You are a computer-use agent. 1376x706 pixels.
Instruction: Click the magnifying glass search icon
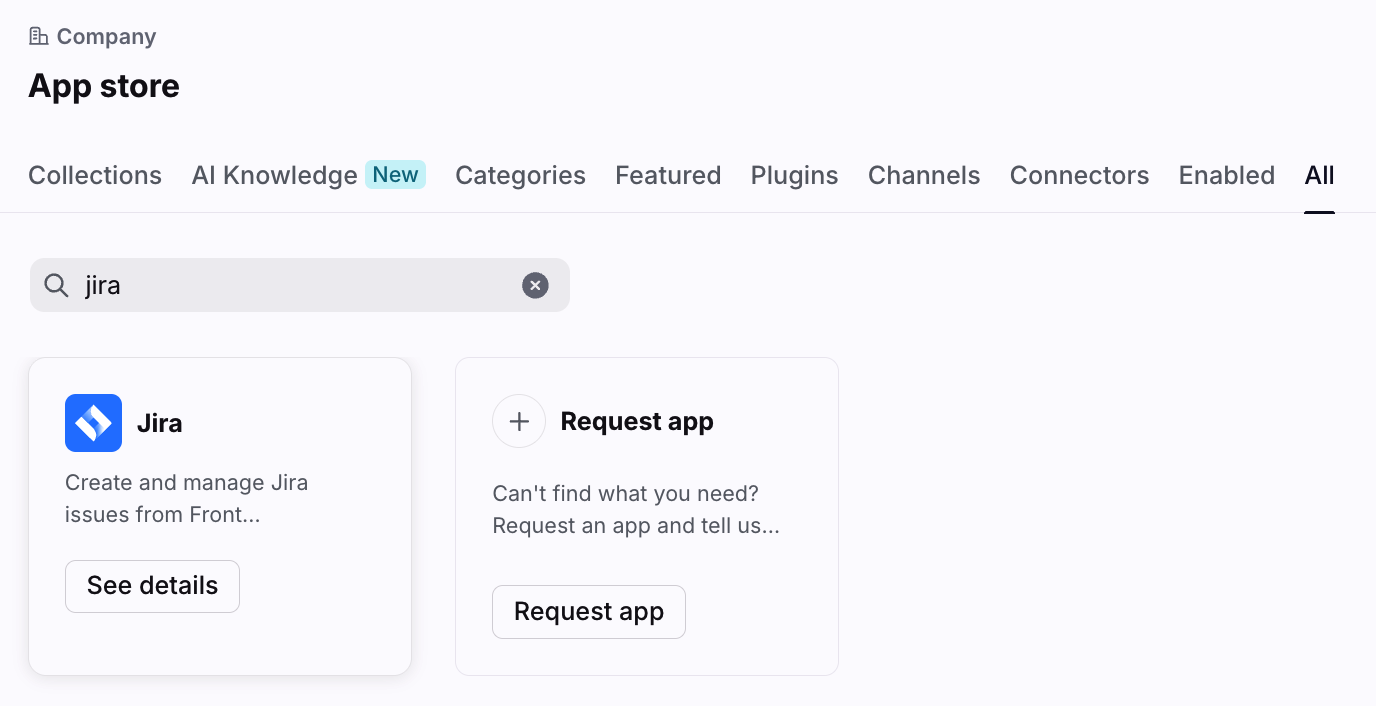(56, 286)
